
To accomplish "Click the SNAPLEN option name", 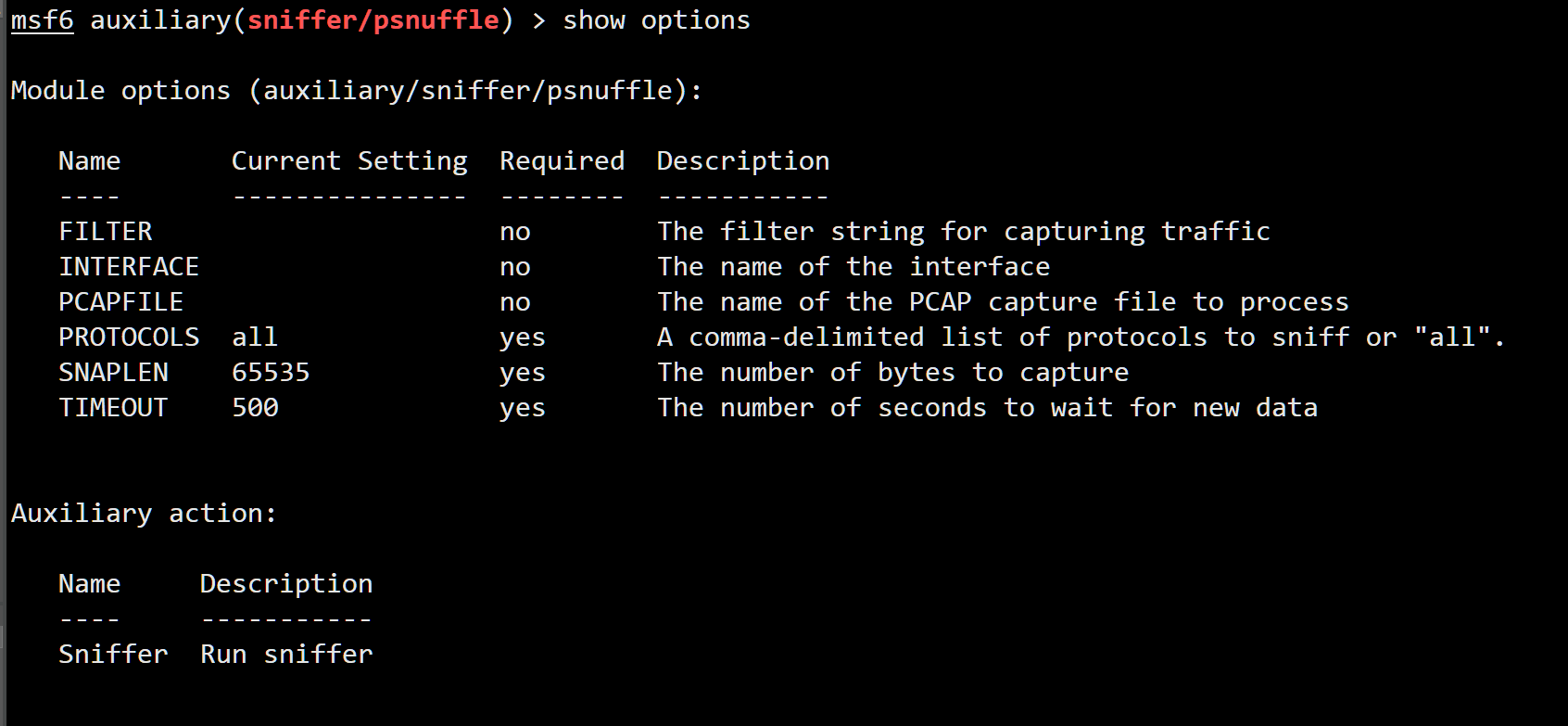I will click(113, 373).
